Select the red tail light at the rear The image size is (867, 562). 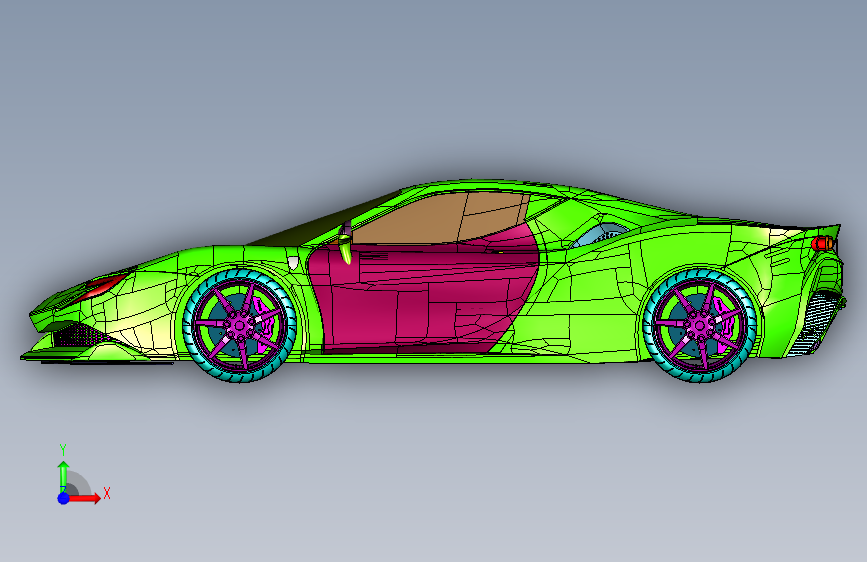(x=823, y=243)
